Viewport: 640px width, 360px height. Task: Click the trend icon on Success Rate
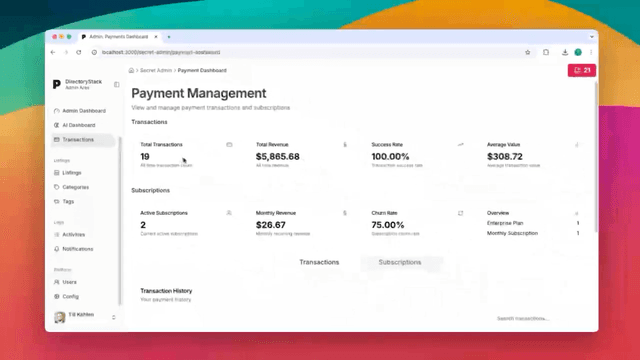tap(460, 144)
